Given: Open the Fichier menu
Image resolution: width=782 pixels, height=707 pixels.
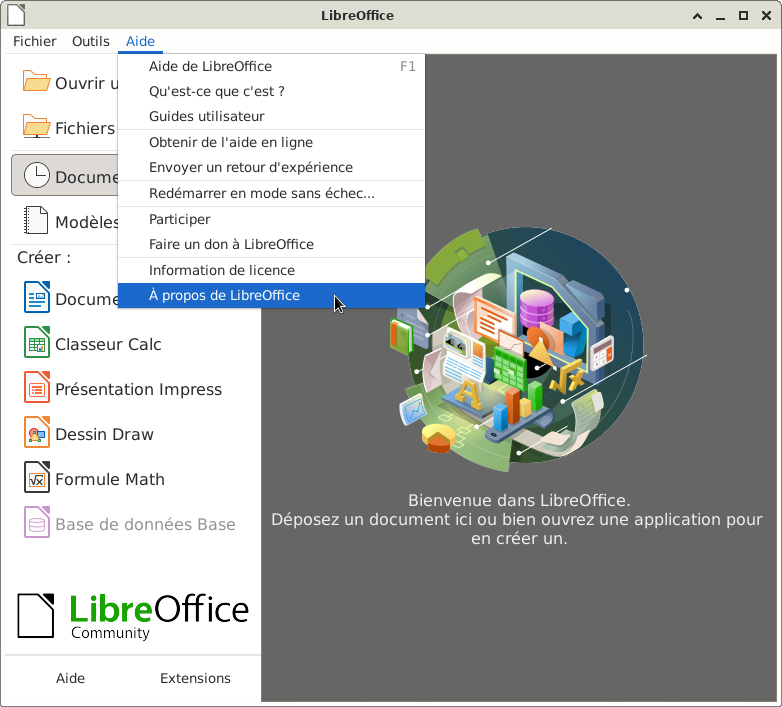Looking at the screenshot, I should (34, 41).
